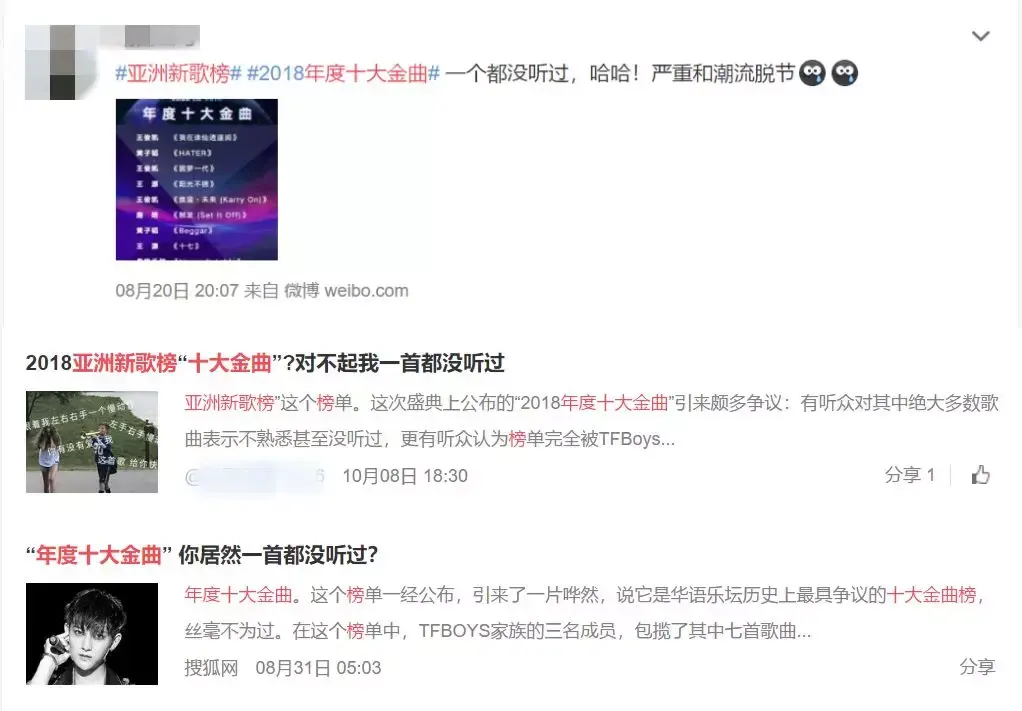Click the first crying emoji

tap(812, 73)
